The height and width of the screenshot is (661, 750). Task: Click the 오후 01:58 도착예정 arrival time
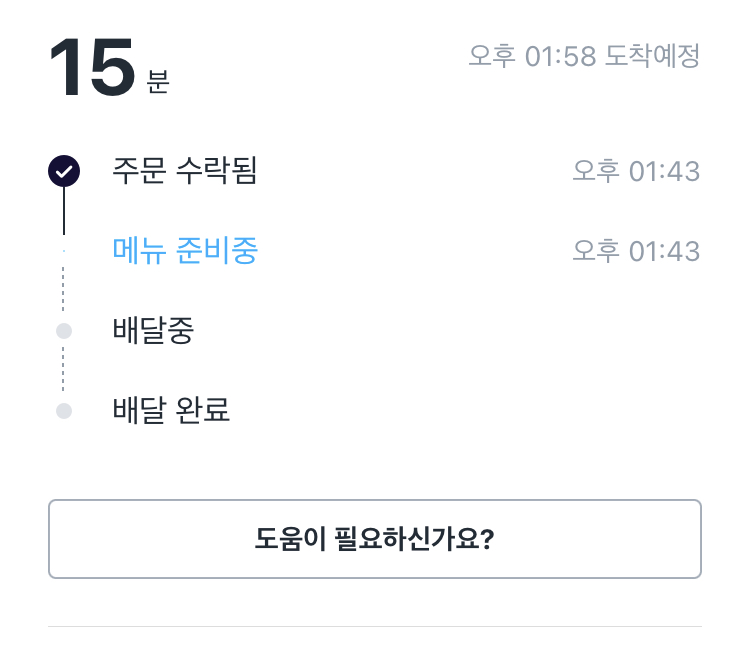584,56
